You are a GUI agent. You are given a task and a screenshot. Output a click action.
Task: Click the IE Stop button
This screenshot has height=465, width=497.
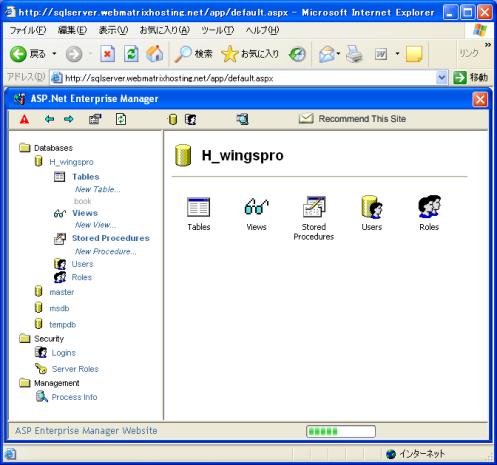(107, 54)
